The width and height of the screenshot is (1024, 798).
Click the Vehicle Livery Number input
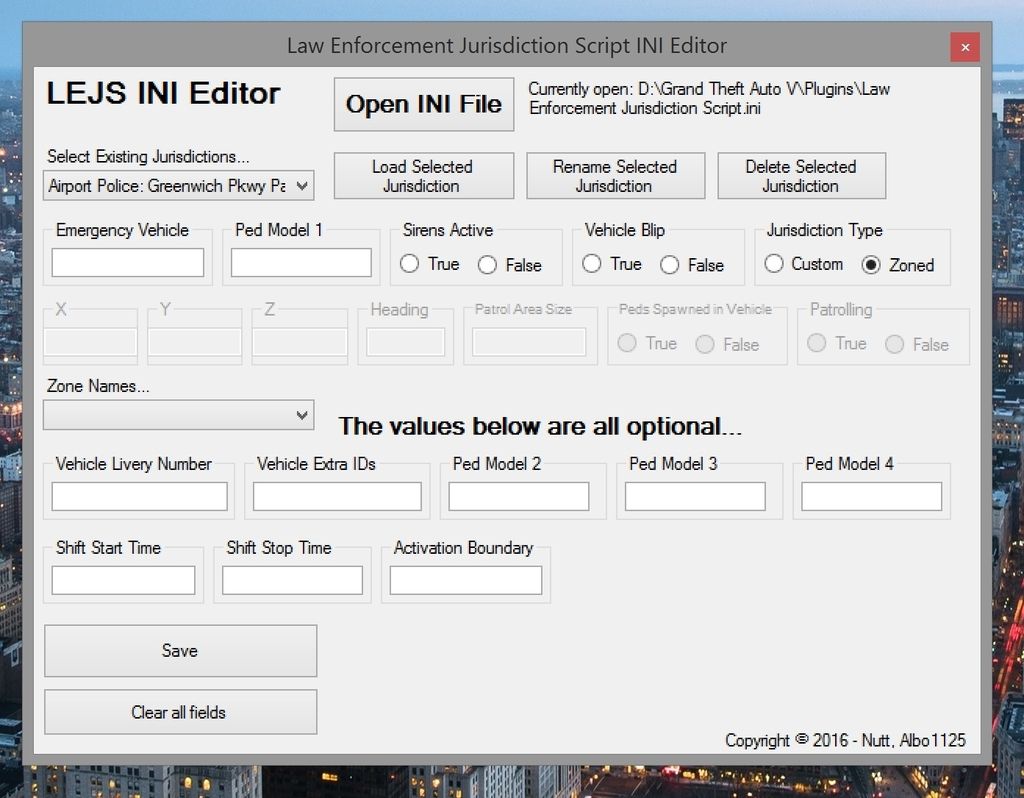coord(139,496)
